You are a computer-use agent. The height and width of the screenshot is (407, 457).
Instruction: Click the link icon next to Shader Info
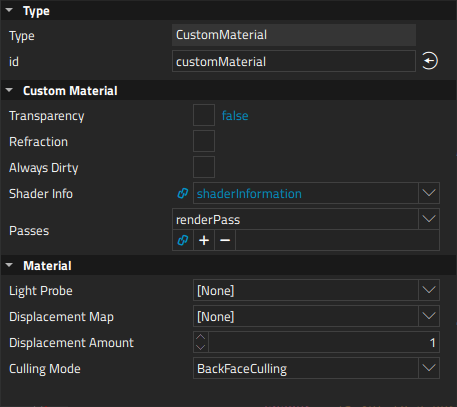coord(183,193)
